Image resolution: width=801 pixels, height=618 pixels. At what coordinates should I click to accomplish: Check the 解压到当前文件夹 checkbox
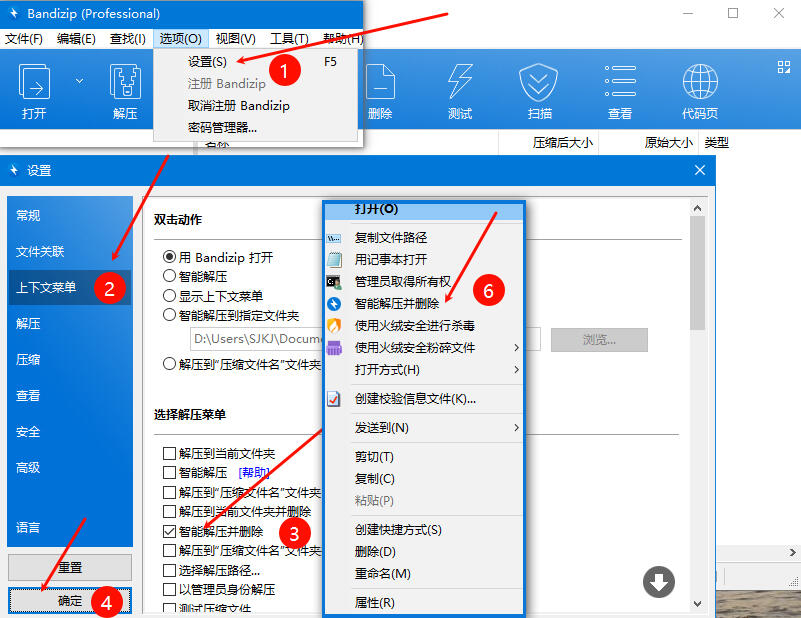pyautogui.click(x=169, y=454)
